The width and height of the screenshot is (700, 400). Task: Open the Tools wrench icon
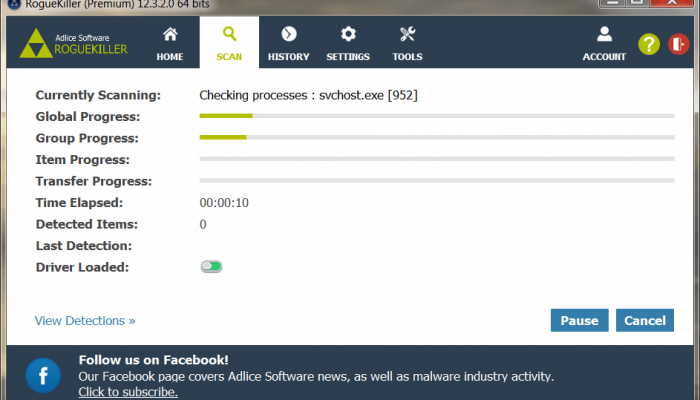click(407, 35)
